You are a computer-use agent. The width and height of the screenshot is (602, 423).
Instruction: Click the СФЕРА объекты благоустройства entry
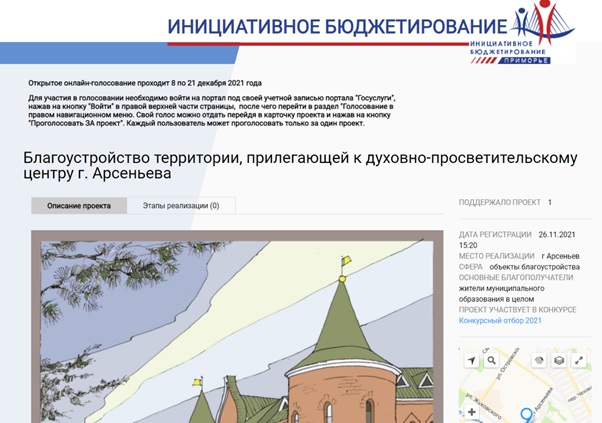click(x=519, y=267)
